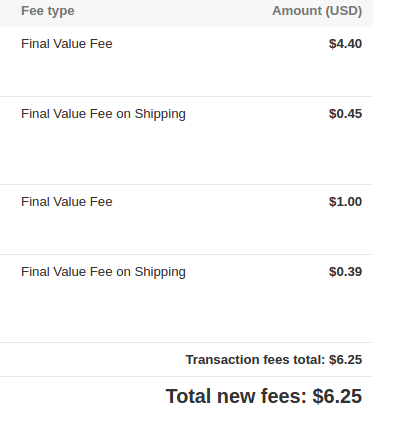Click the "Amount (USD)" column header
Viewport: 393px width, 427px height.
317,11
